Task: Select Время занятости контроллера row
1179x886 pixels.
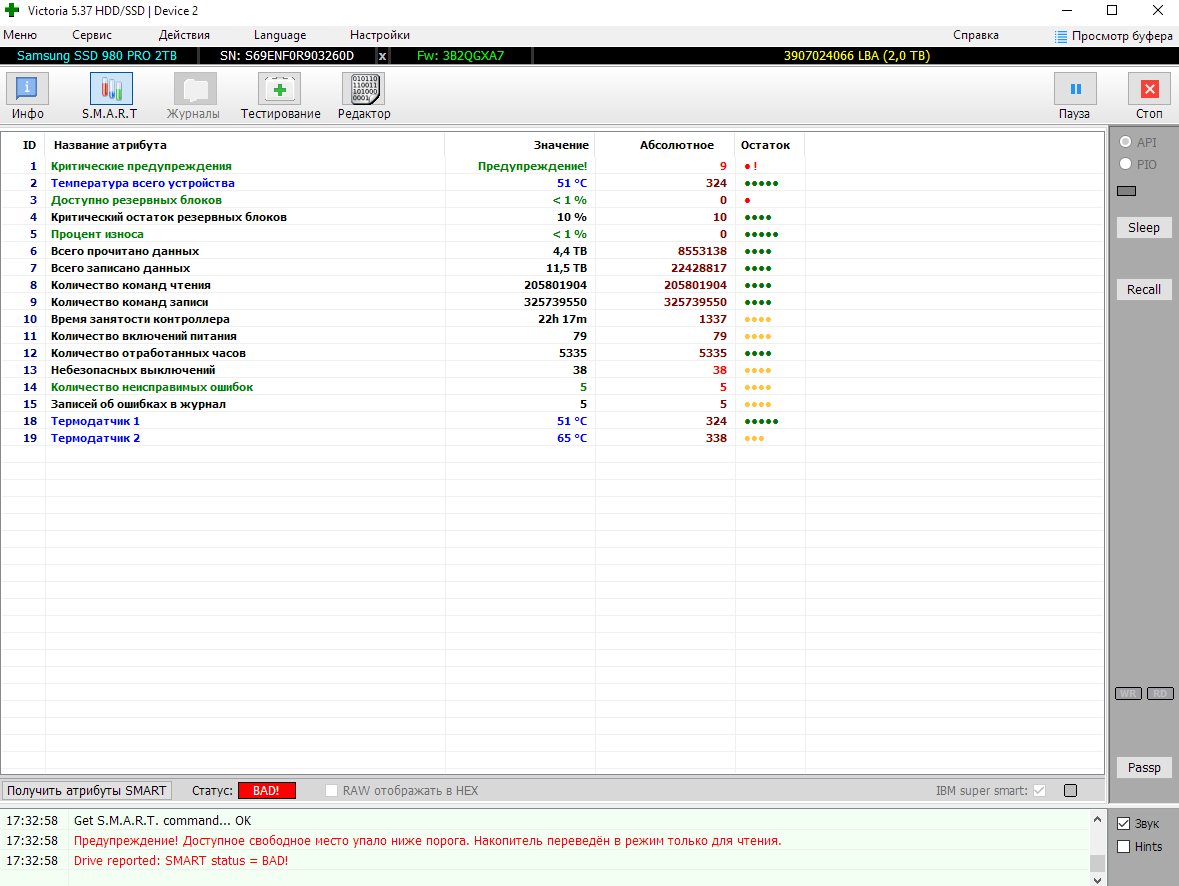Action: click(x=553, y=319)
